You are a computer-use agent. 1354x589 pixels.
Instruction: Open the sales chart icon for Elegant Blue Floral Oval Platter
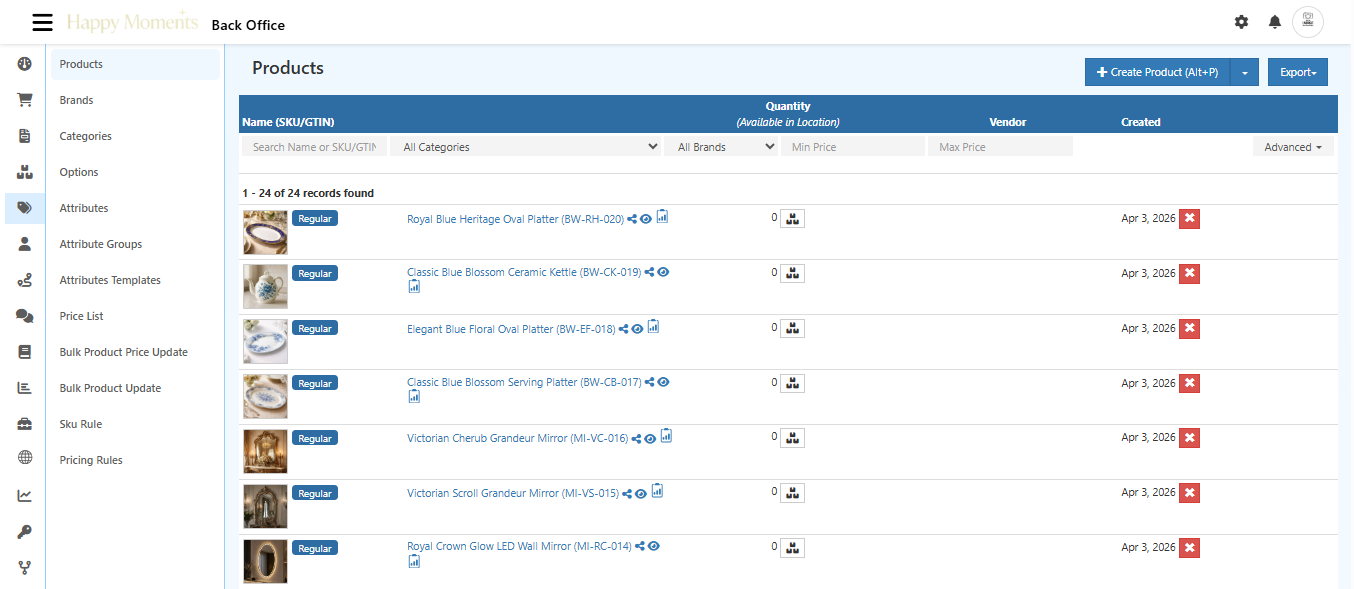coord(653,326)
